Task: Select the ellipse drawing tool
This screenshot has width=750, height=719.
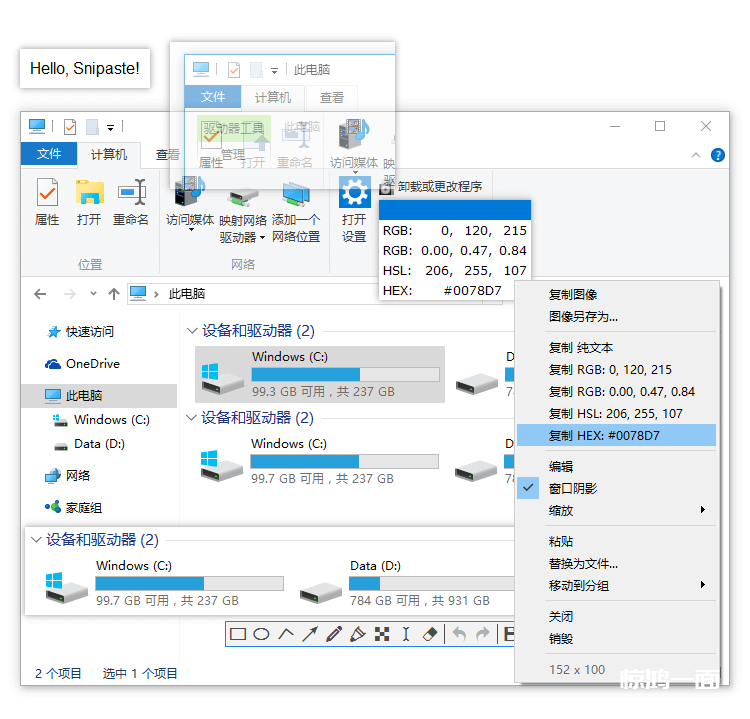Action: (x=262, y=634)
